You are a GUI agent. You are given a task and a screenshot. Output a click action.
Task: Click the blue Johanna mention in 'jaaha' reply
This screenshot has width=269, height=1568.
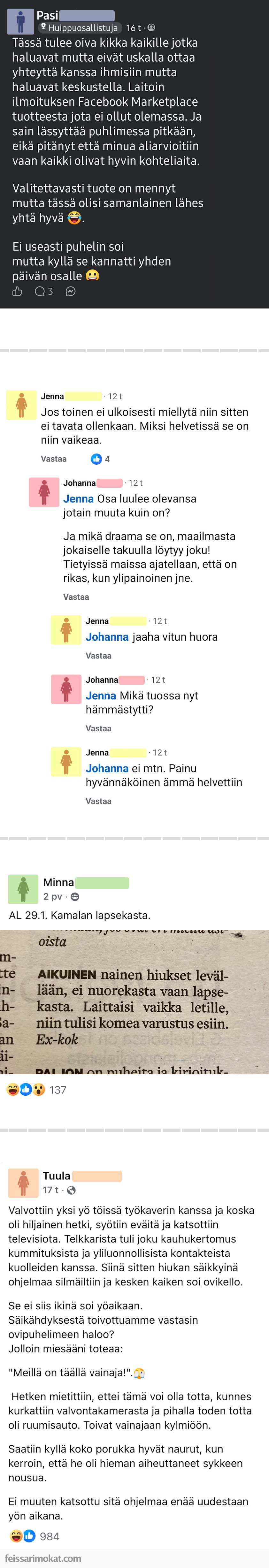[x=107, y=637]
